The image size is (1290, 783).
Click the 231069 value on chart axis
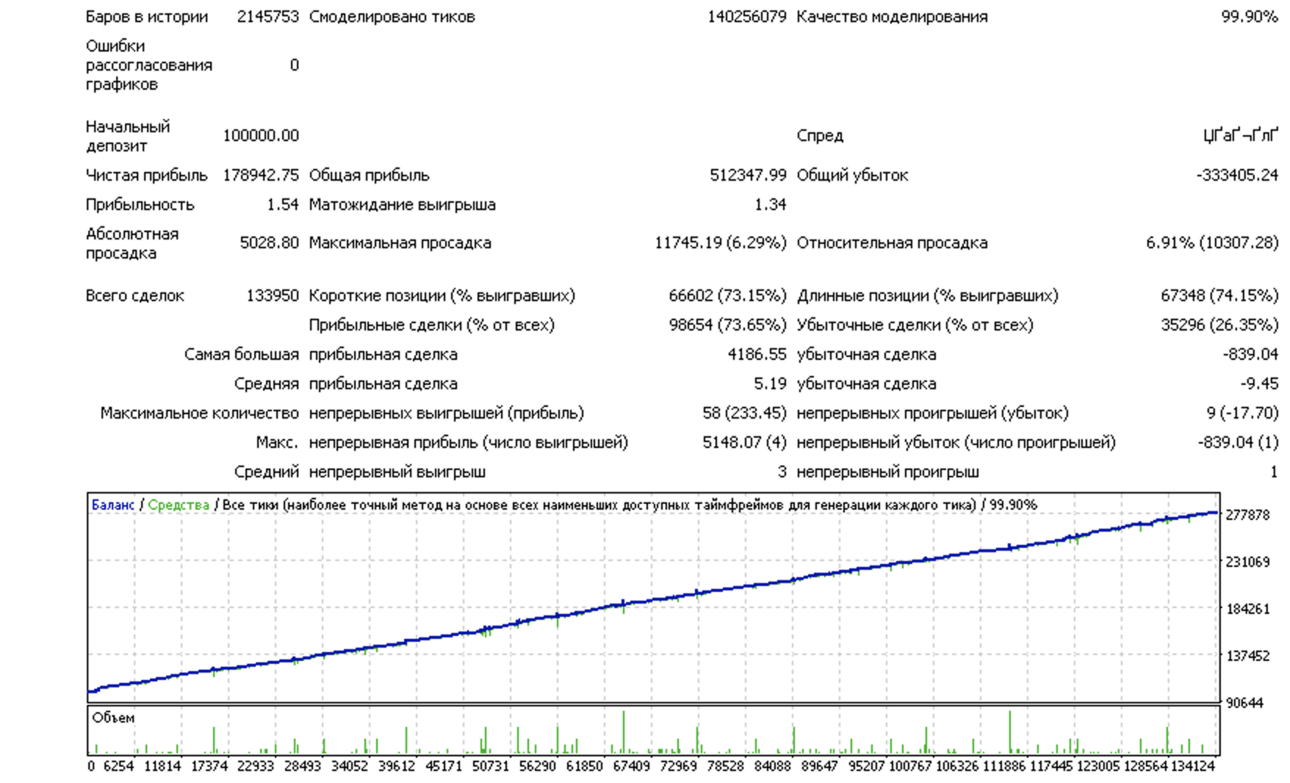coord(1248,562)
